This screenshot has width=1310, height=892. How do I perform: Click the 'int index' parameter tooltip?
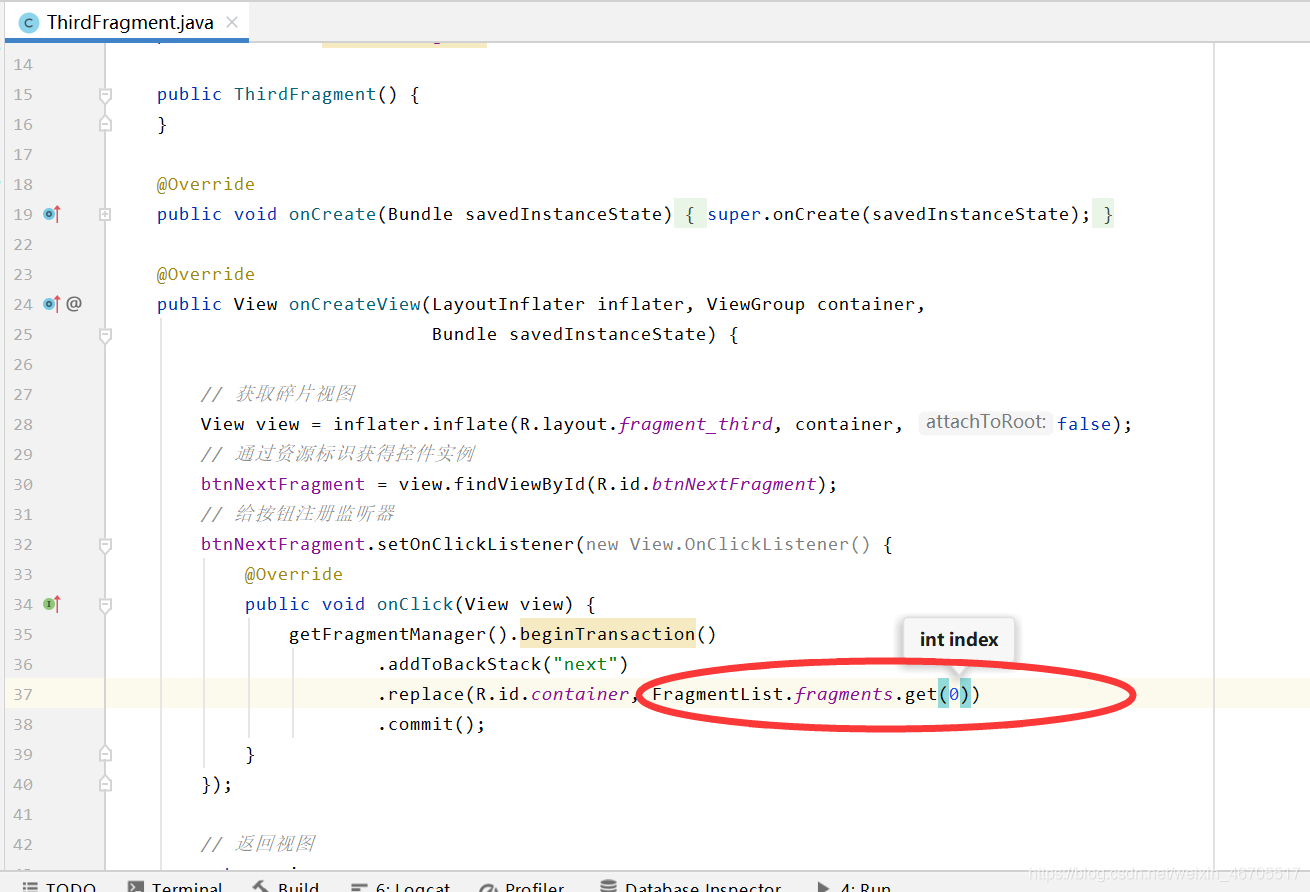coord(958,640)
